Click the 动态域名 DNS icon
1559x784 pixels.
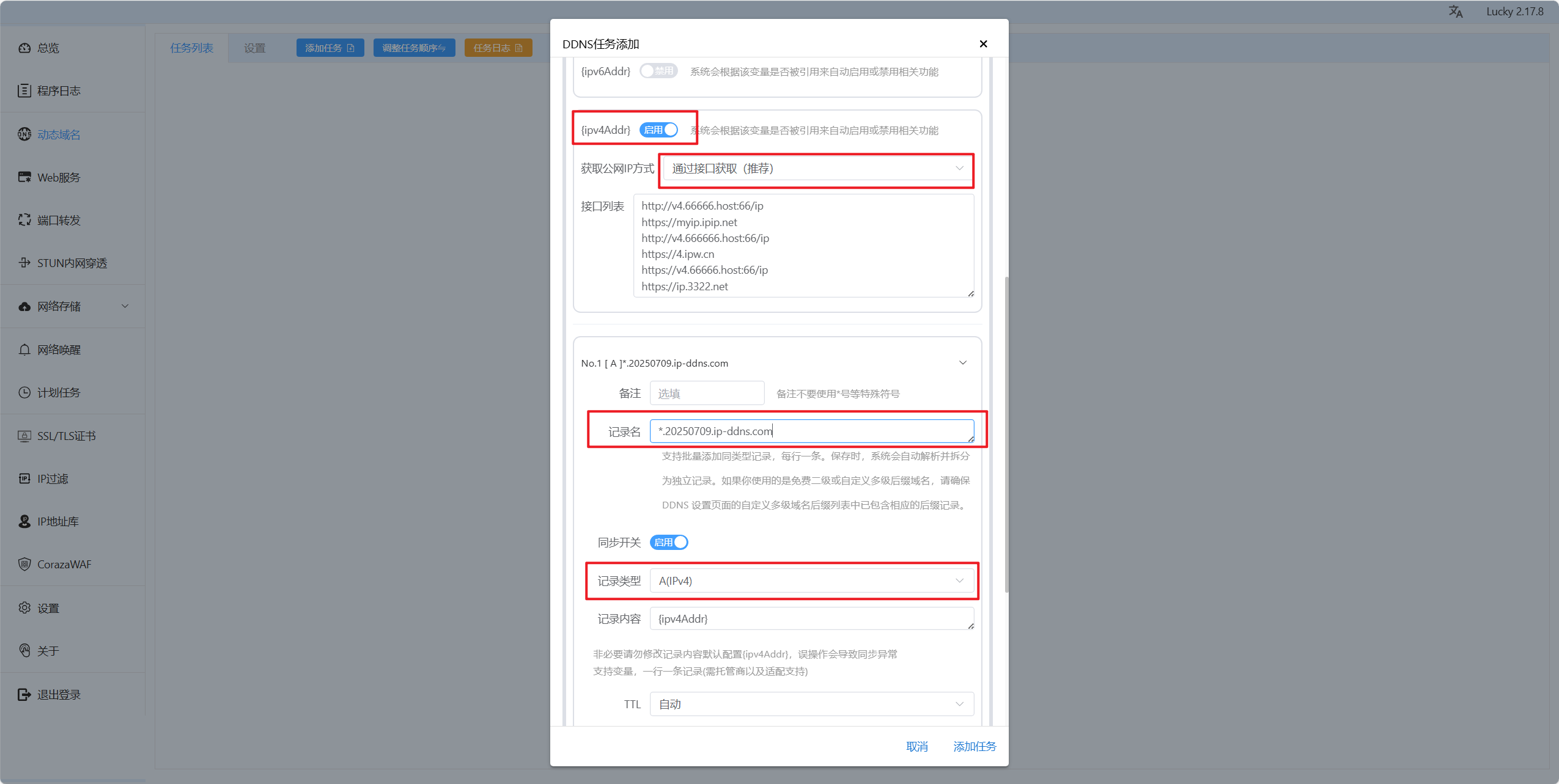point(24,134)
